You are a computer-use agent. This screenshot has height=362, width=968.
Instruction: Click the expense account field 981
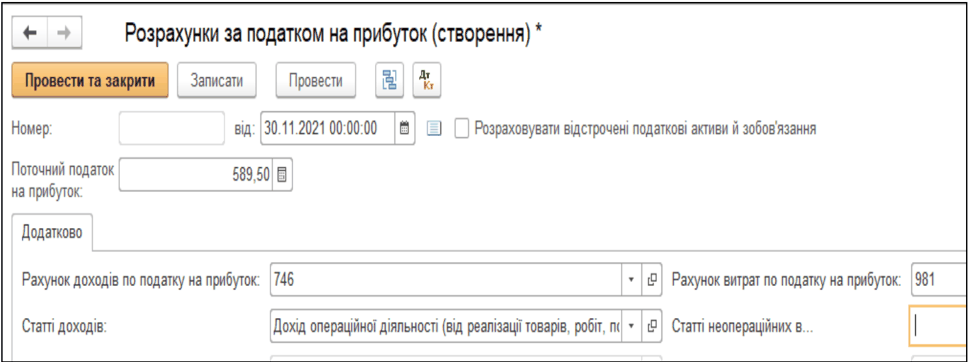pos(938,280)
